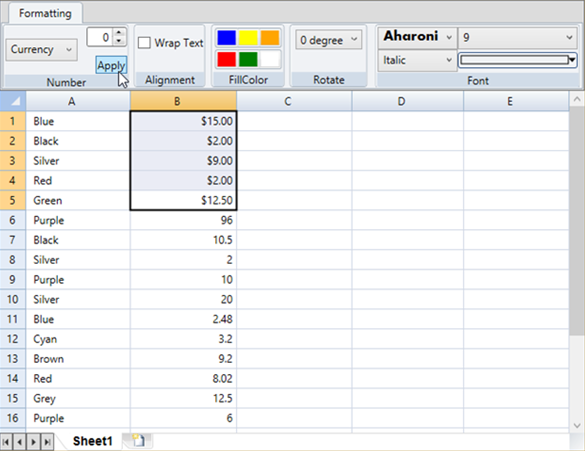The height and width of the screenshot is (451, 585).
Task: Click the new sheet tab icon
Action: coord(139,441)
